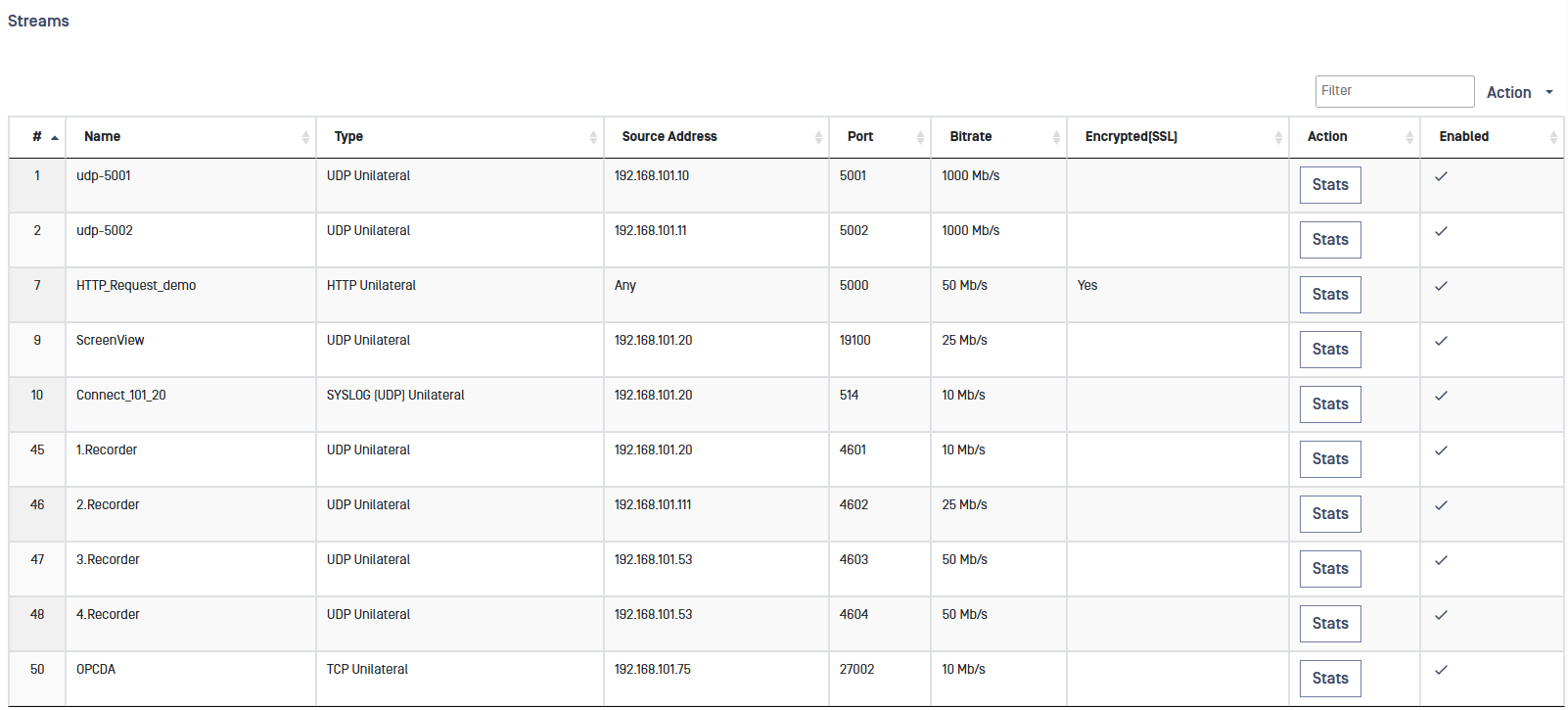The width and height of the screenshot is (1568, 710).
Task: Click sort arrows in Type column header
Action: [x=593, y=138]
